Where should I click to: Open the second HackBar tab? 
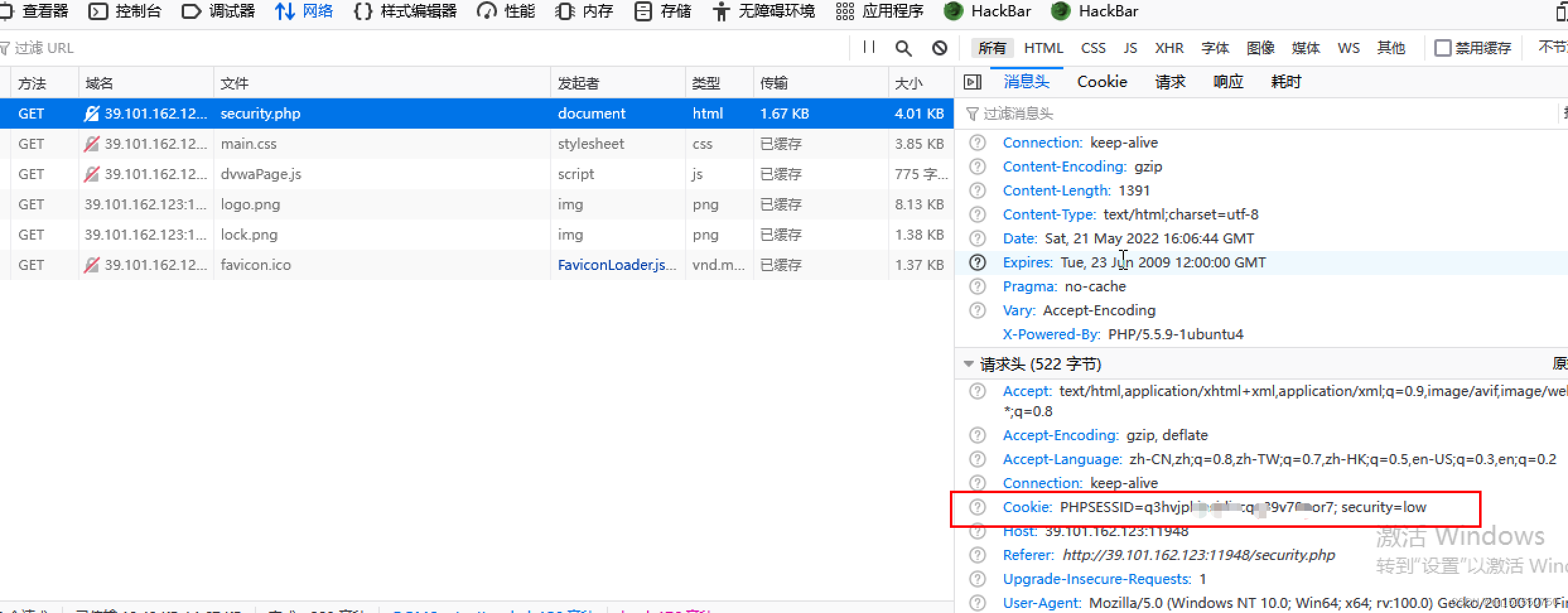click(x=1095, y=11)
